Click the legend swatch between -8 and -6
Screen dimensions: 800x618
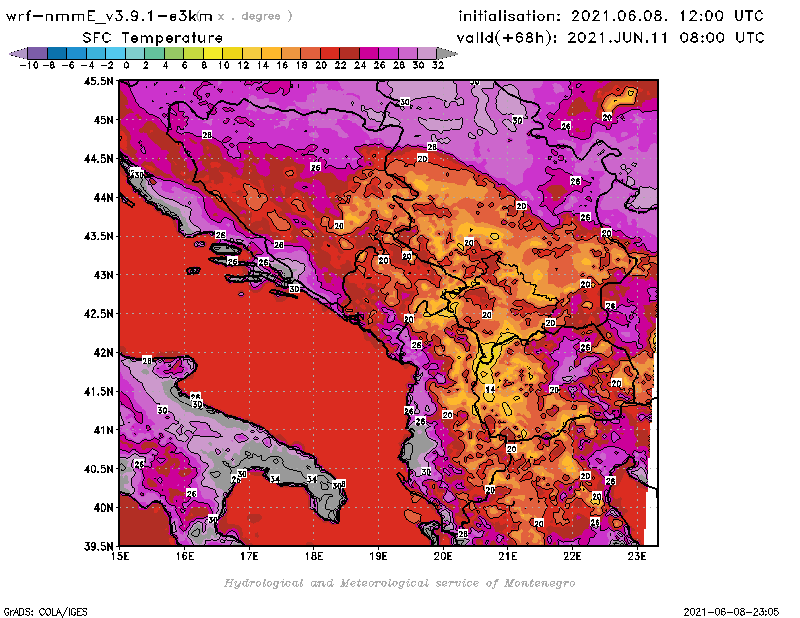(57, 53)
